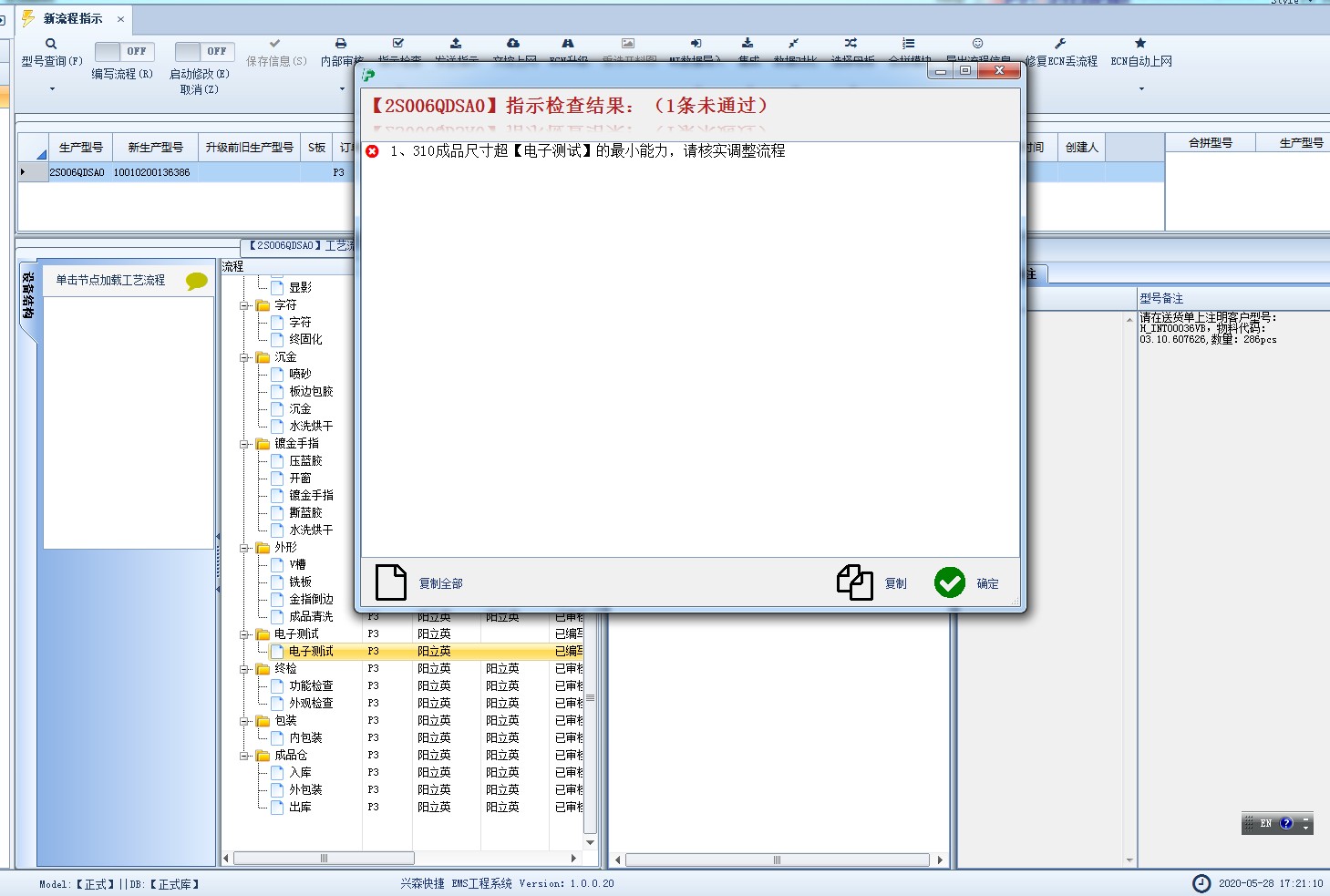1330x896 pixels.
Task: Select the 外观检查 tree node
Action: (x=311, y=704)
